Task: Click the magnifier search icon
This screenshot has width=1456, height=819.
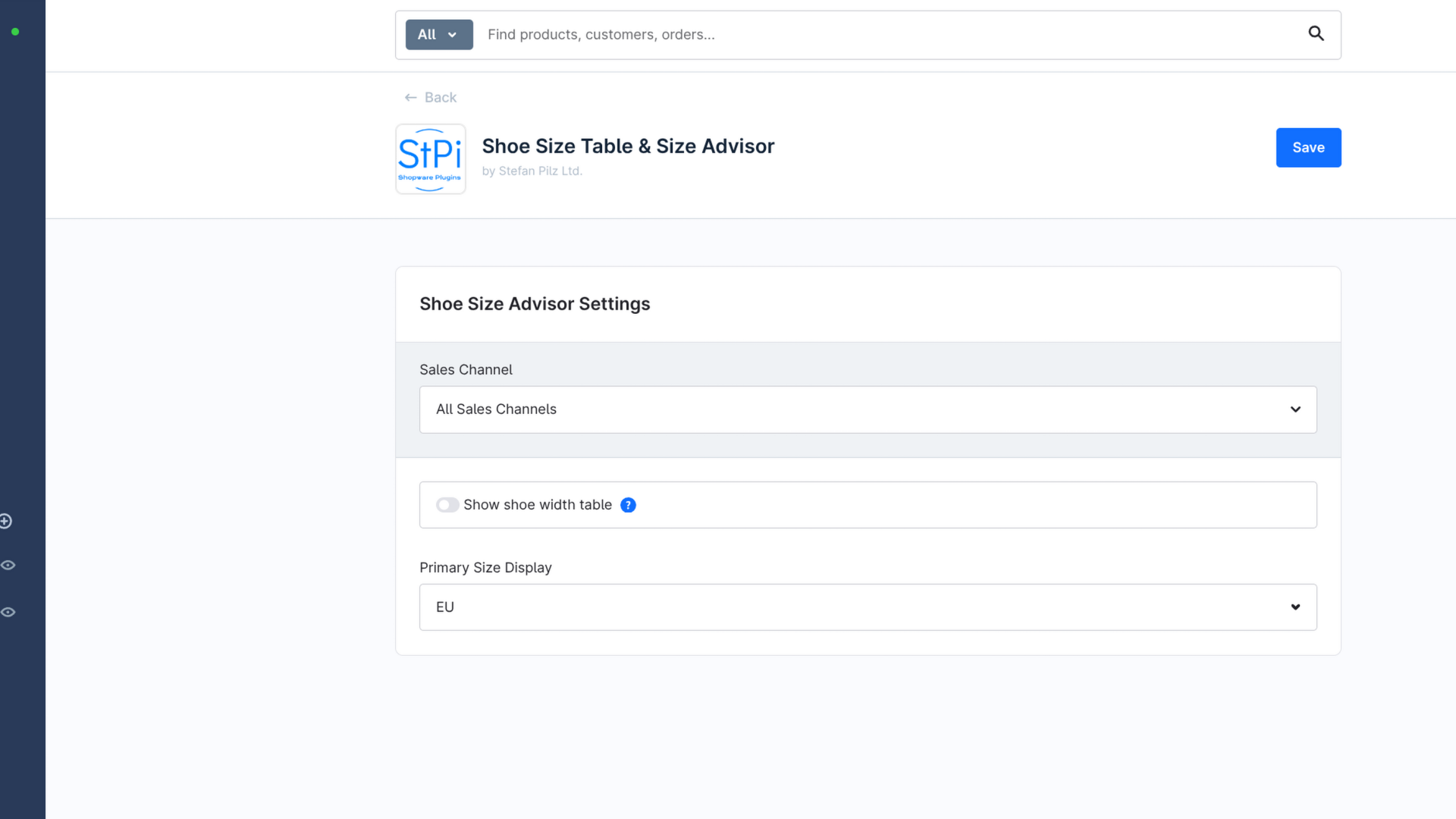Action: coord(1316,33)
